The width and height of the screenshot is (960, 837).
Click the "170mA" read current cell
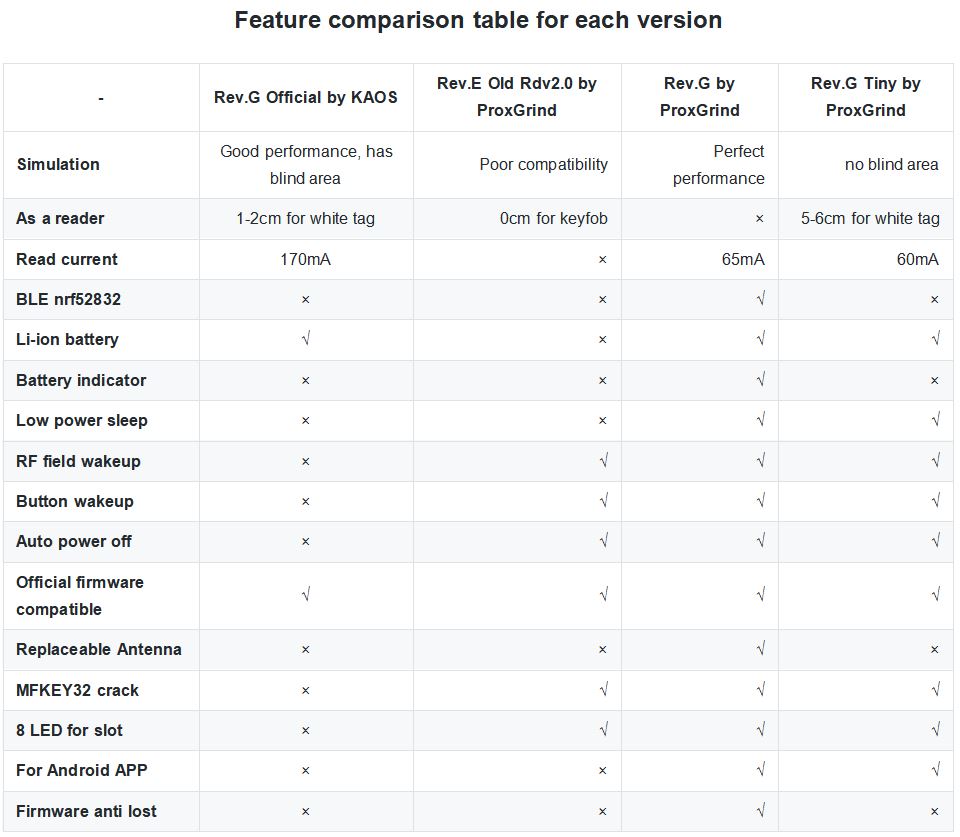[305, 259]
